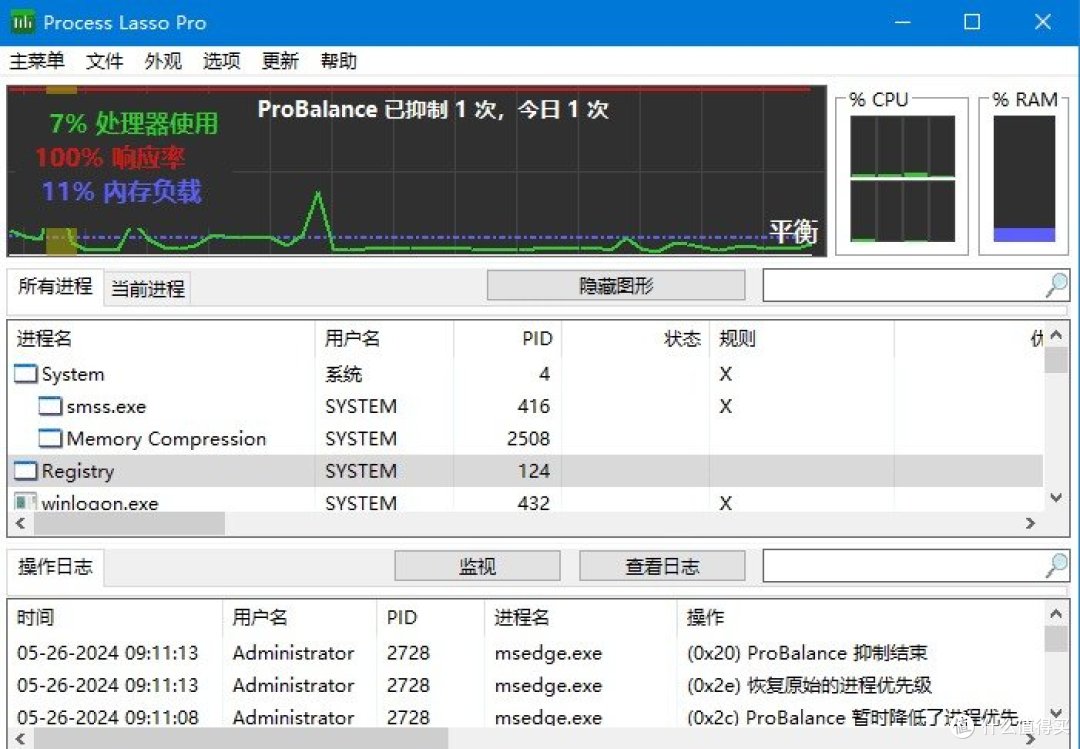Click the down arrow of the process list scrollbar
The height and width of the screenshot is (749, 1080).
pos(1056,497)
